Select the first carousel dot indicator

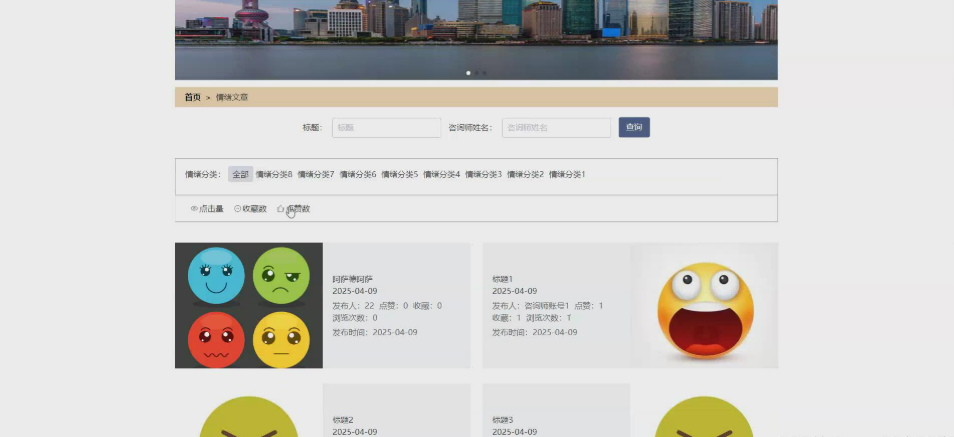[468, 73]
